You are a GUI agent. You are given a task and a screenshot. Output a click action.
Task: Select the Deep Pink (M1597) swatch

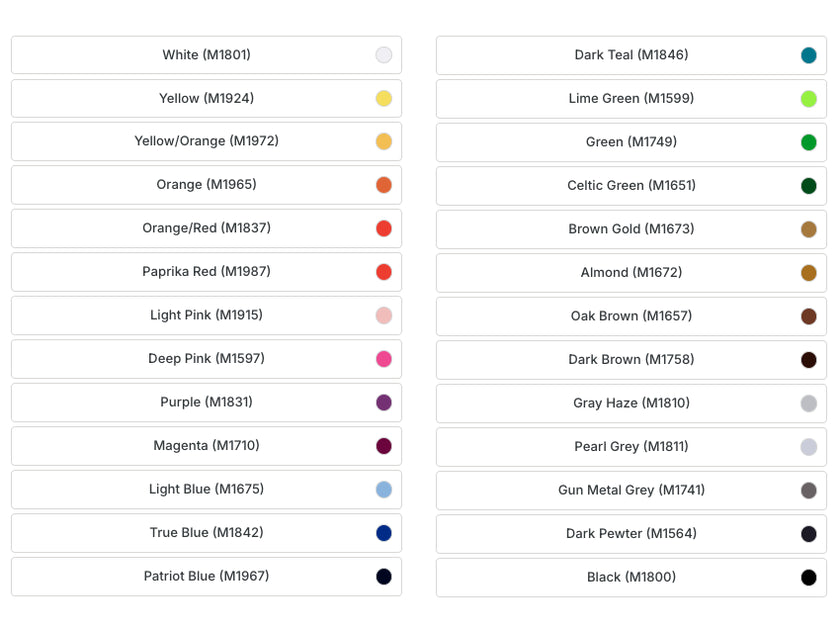point(383,359)
